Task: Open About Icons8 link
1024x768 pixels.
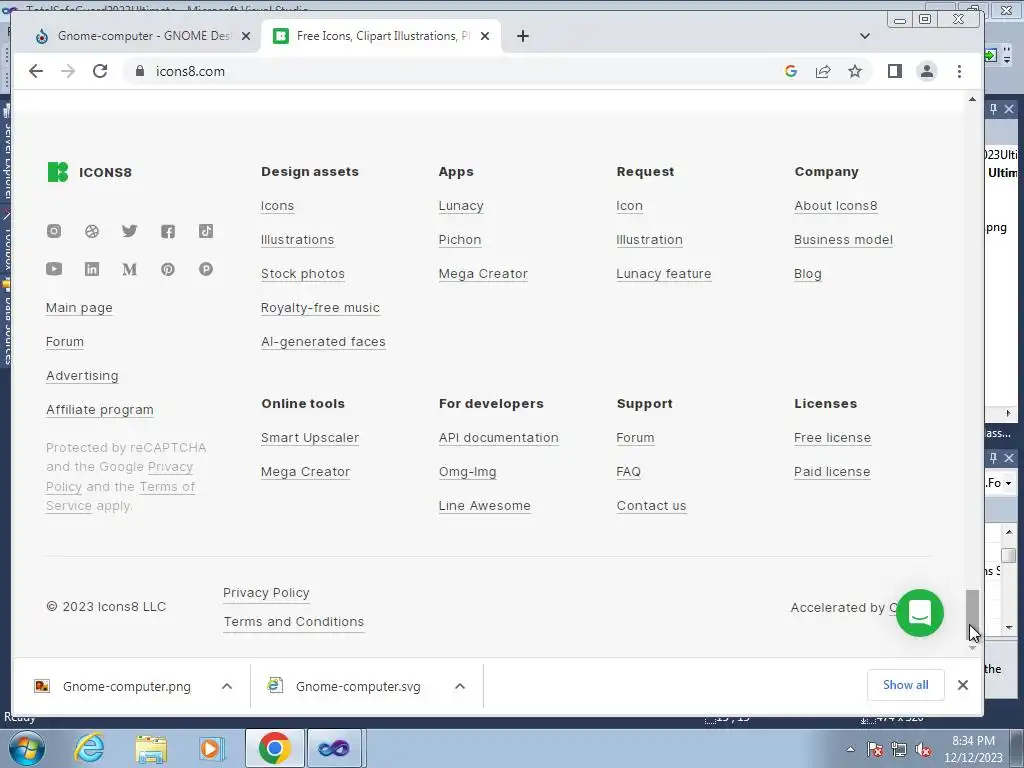Action: coord(835,206)
